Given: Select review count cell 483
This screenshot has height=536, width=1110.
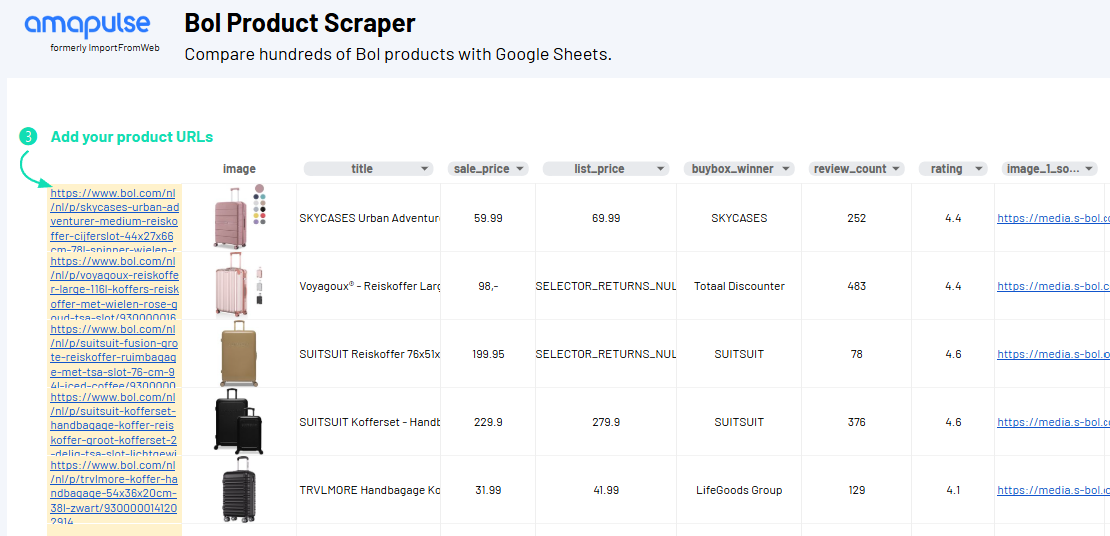Looking at the screenshot, I should (x=857, y=286).
